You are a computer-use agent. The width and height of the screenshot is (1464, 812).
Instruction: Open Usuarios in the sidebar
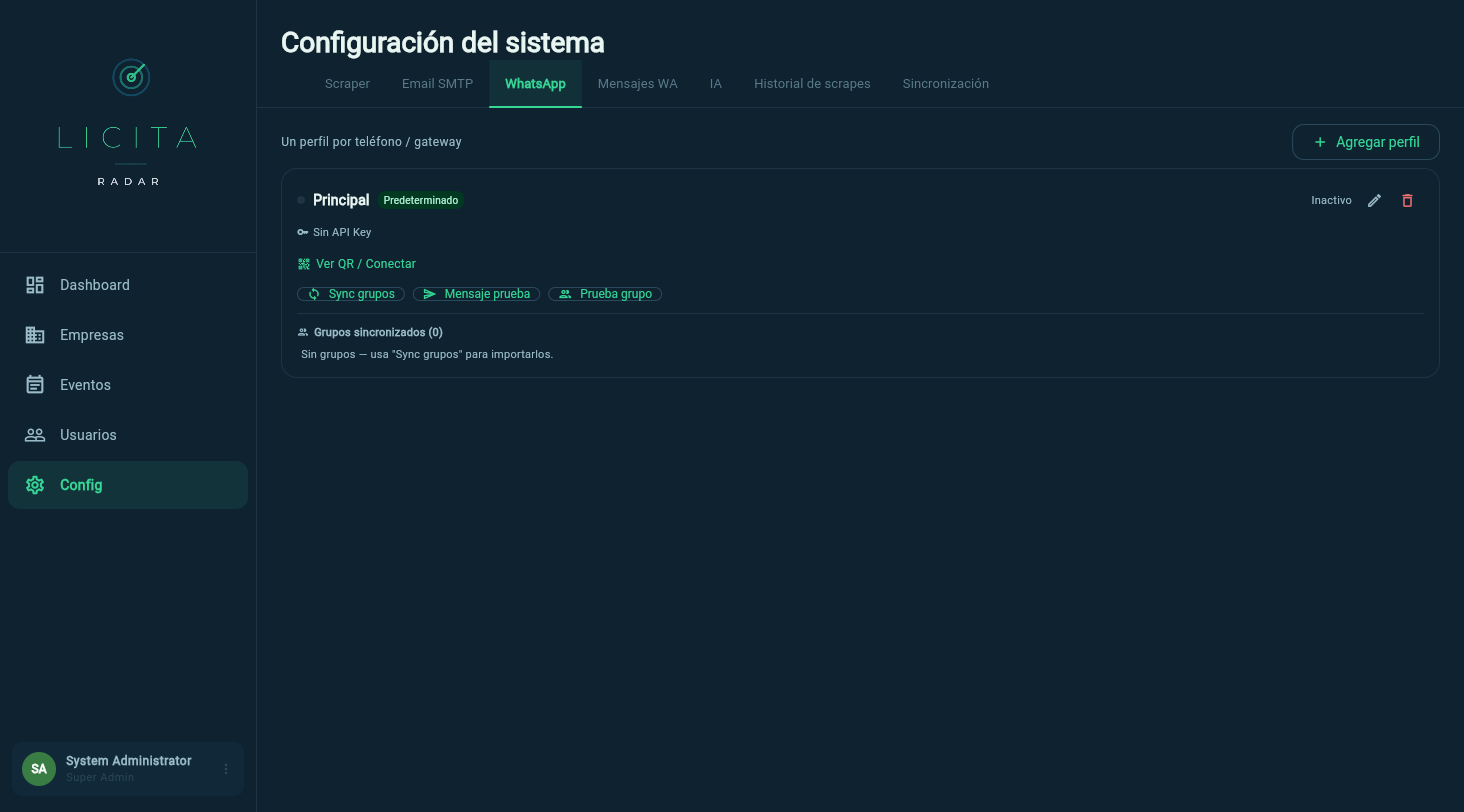[128, 435]
